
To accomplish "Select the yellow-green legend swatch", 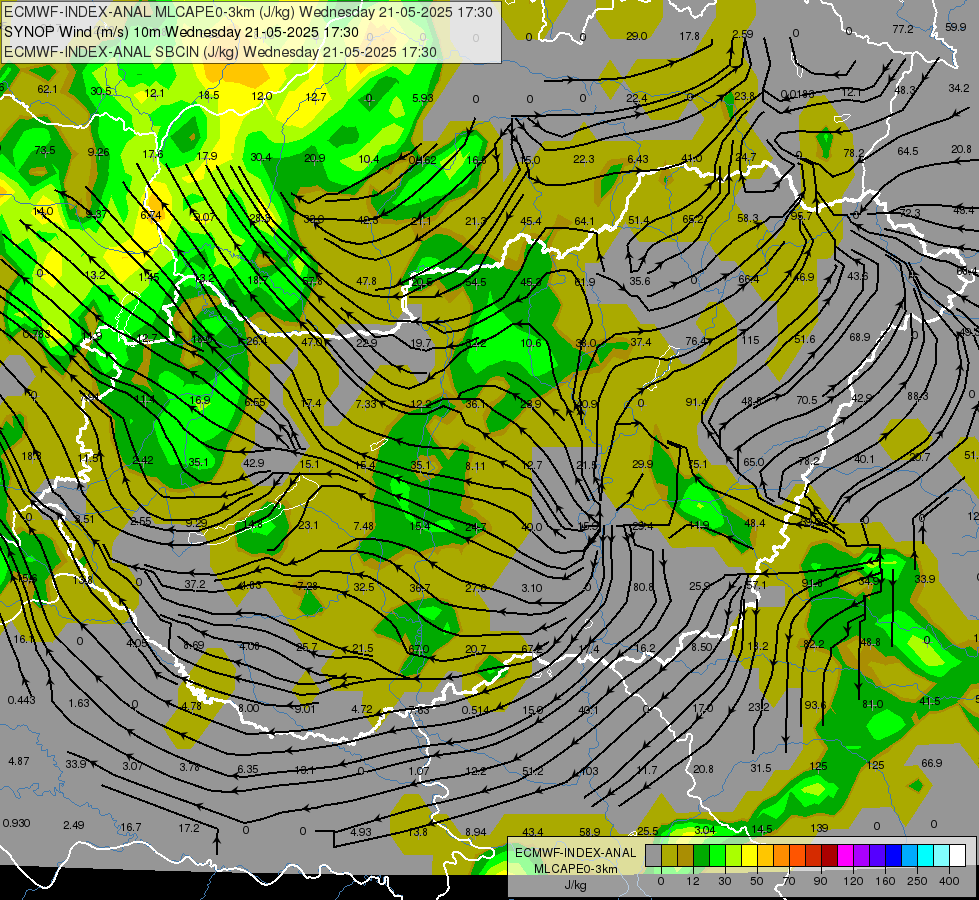I will click(734, 855).
